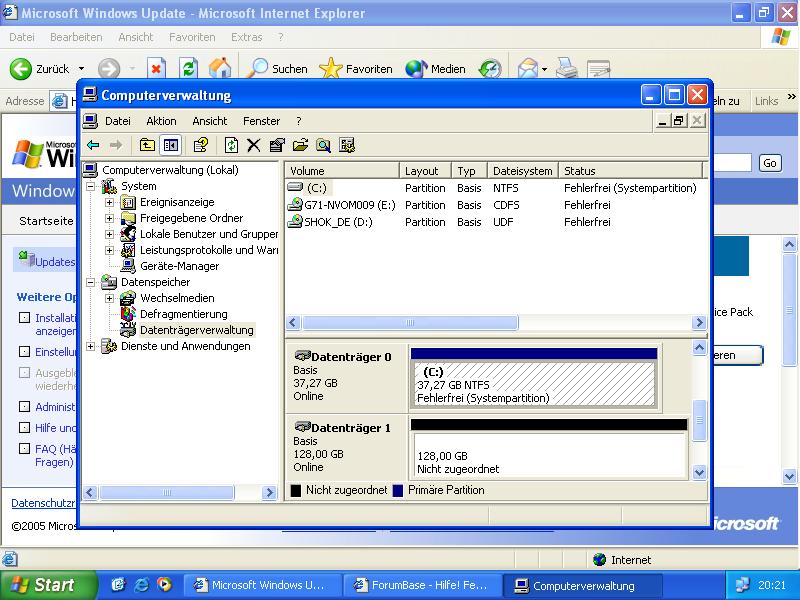The image size is (800, 600).
Task: Click the Zurück back button in IE
Action: tap(40, 68)
